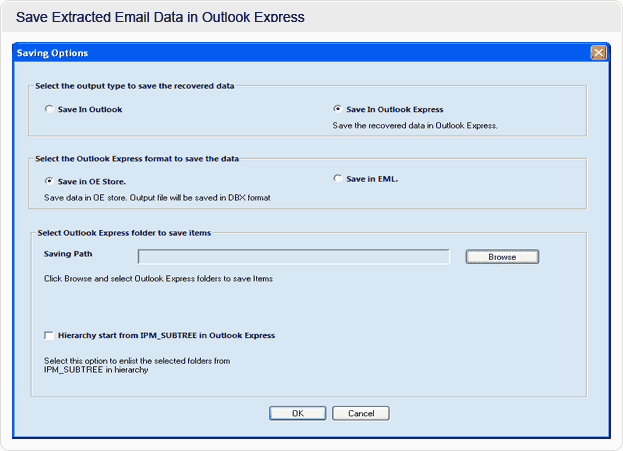
Task: Click the Saving Options title bar text
Action: pyautogui.click(x=52, y=53)
